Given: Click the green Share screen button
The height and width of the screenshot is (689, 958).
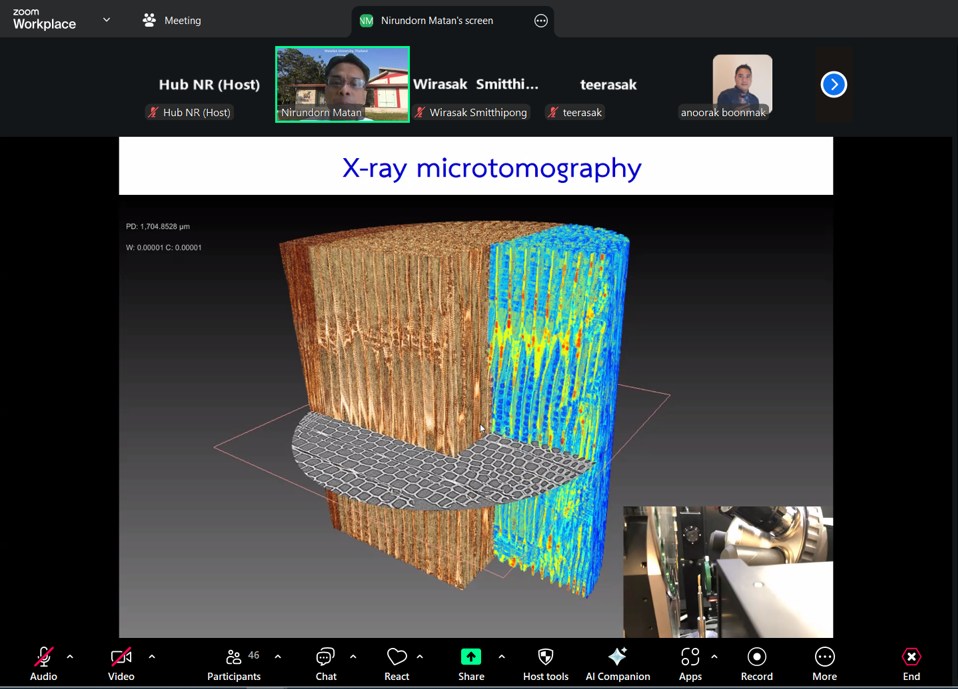Looking at the screenshot, I should click(471, 663).
